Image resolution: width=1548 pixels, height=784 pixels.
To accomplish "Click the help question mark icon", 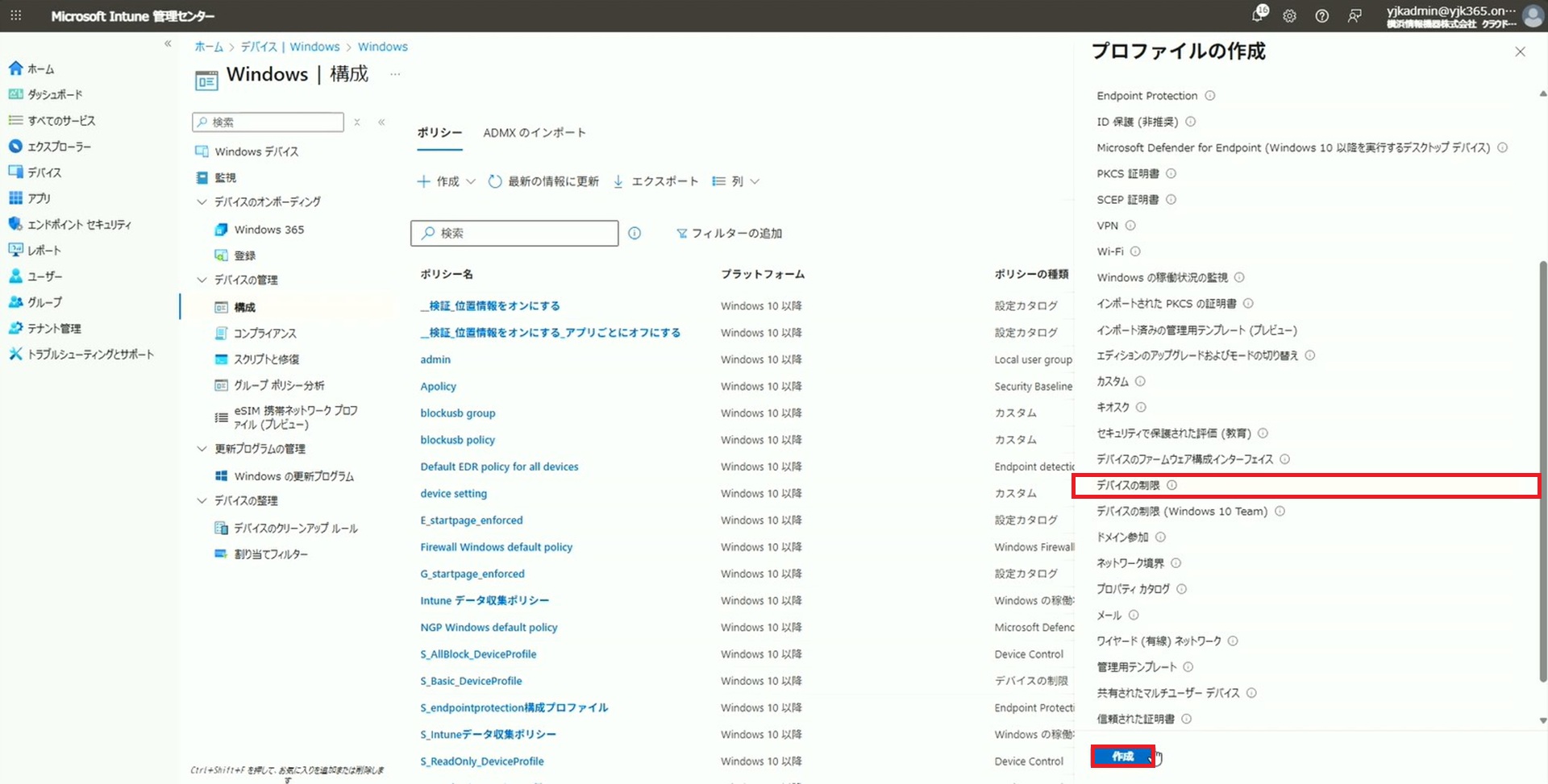I will 1321,16.
